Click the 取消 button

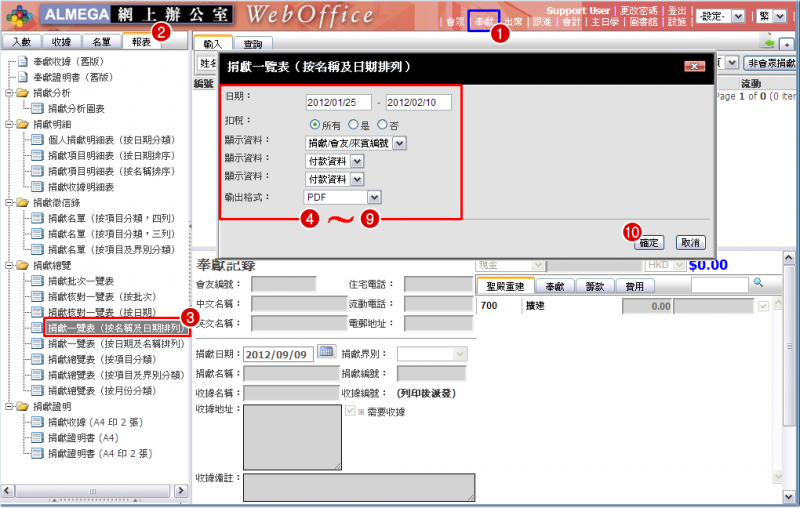(x=690, y=243)
